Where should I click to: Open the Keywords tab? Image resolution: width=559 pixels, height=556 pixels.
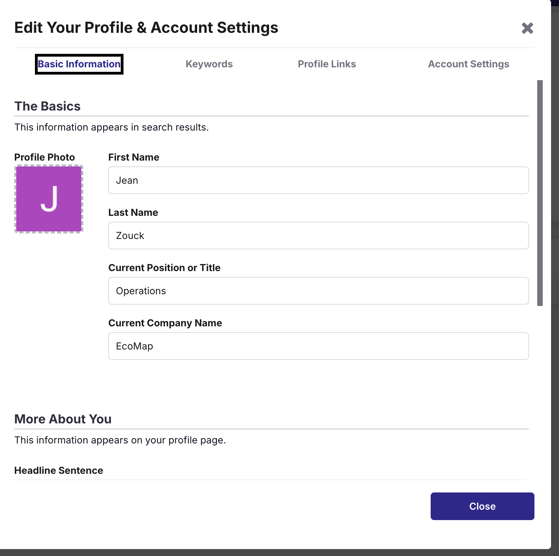point(209,64)
